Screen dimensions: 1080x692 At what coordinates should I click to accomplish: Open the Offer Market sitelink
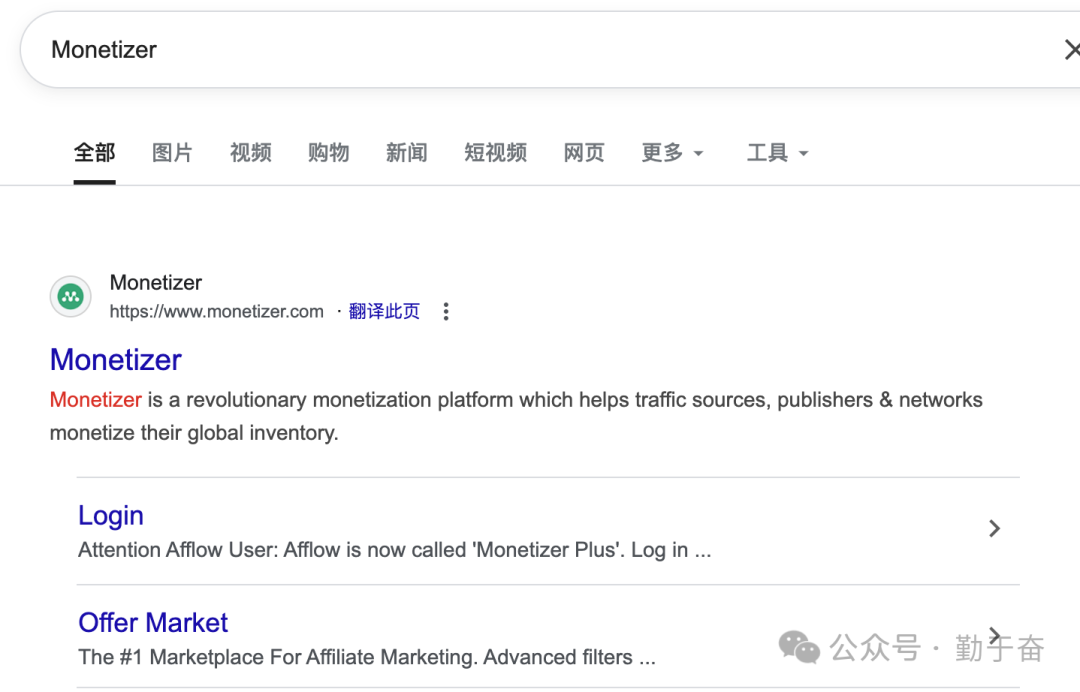pyautogui.click(x=153, y=622)
